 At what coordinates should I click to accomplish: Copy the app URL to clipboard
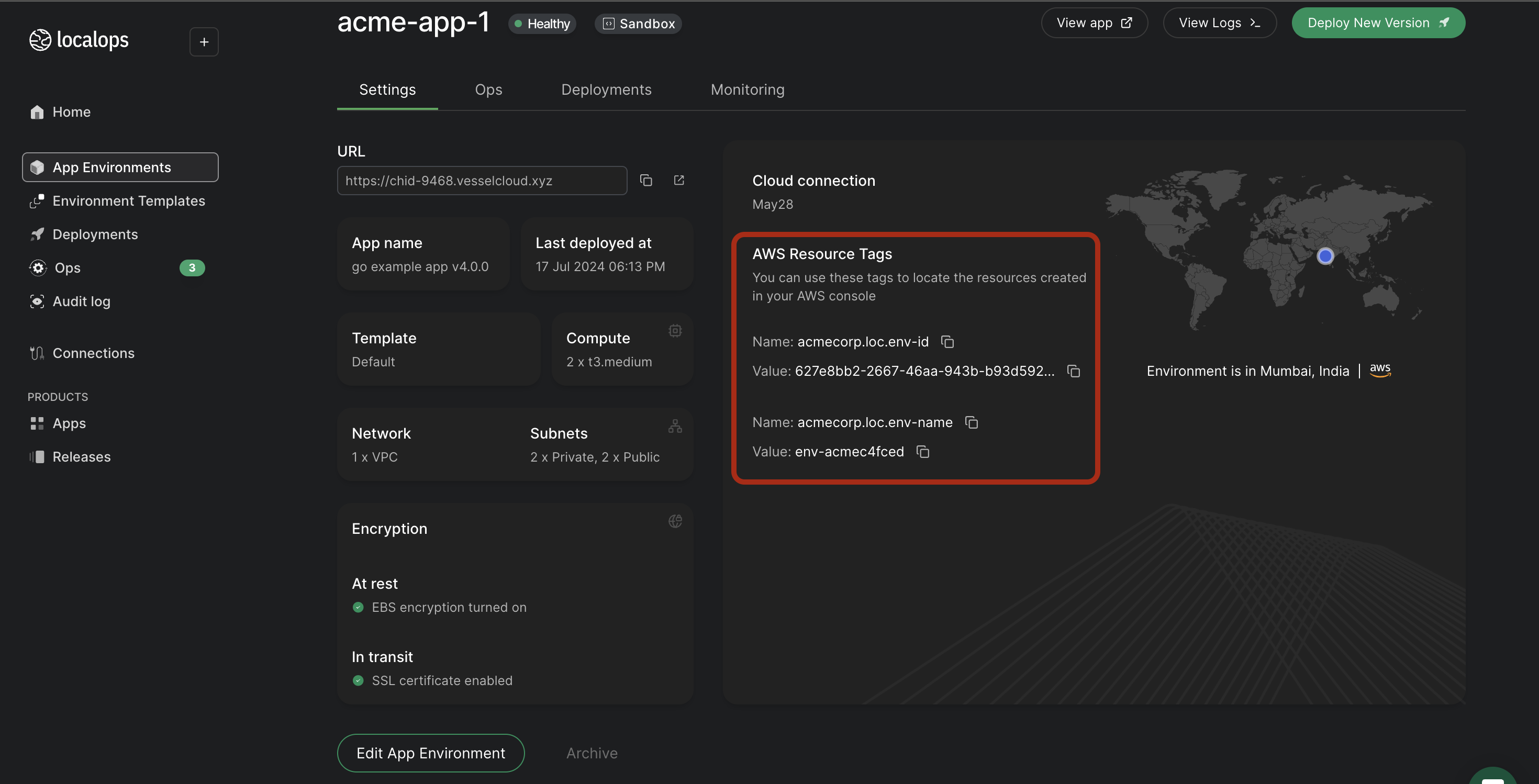point(646,181)
